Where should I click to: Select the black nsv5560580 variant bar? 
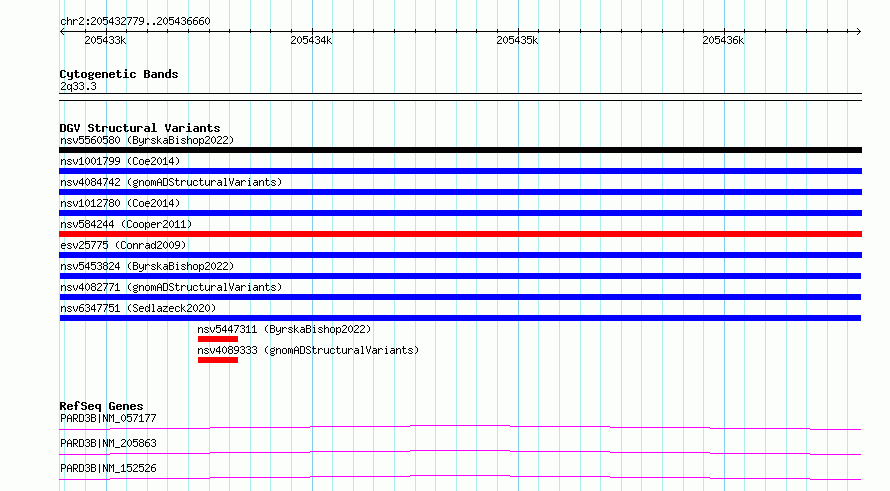point(460,150)
